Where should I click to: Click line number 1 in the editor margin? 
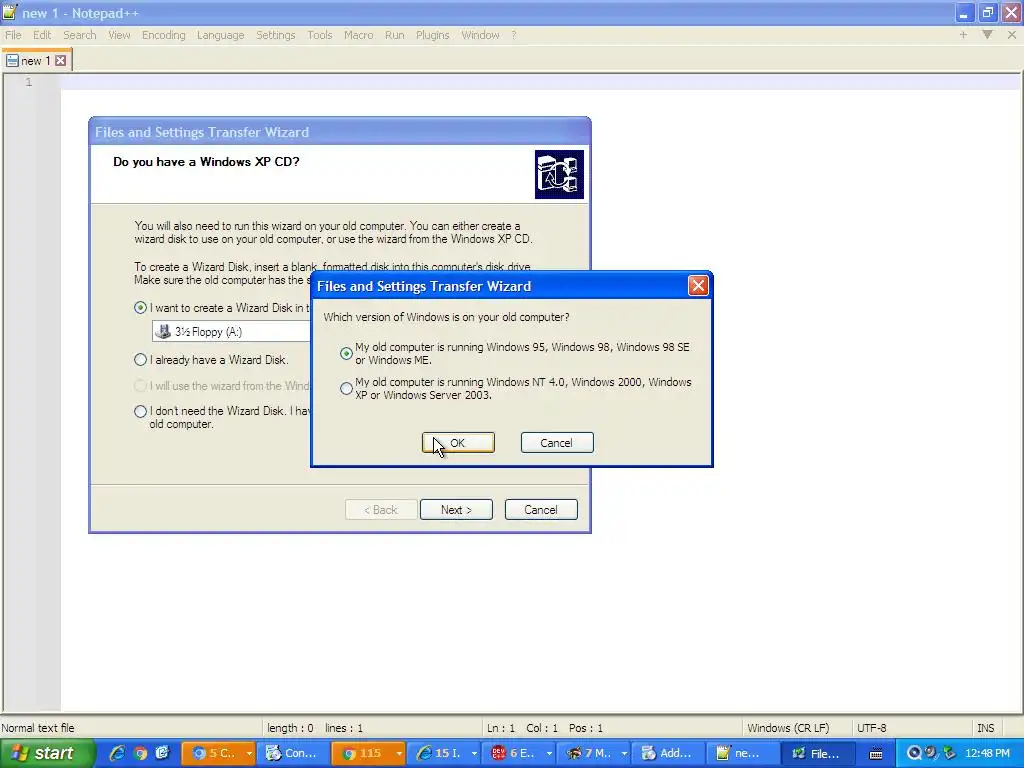(x=28, y=82)
